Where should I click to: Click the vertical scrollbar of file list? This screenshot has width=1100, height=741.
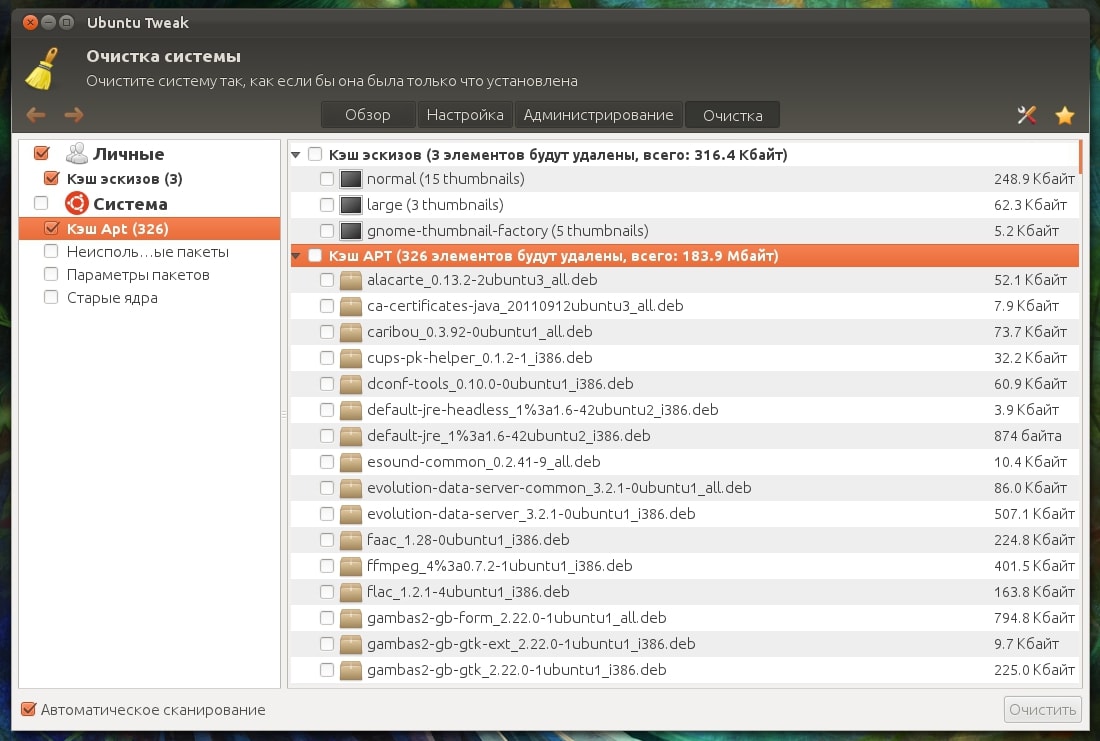coord(1081,157)
